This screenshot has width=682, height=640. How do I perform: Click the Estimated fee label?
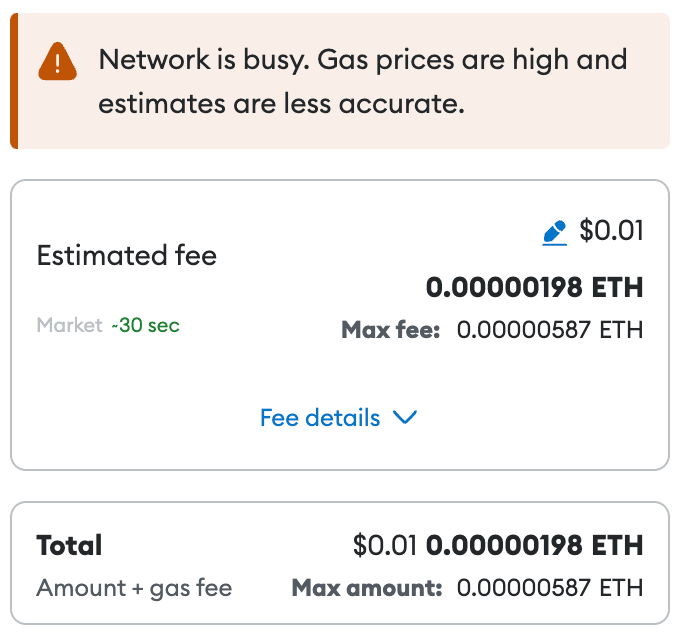(x=126, y=256)
